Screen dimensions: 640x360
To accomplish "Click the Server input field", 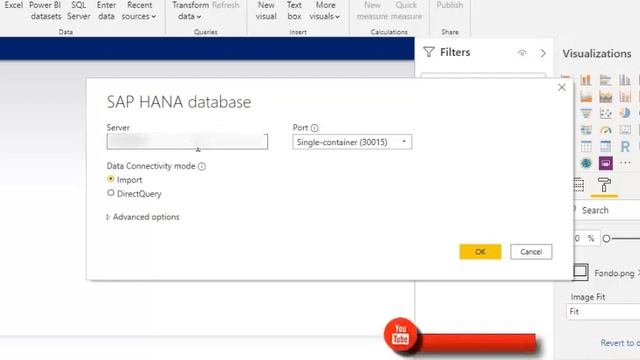I will click(x=187, y=142).
